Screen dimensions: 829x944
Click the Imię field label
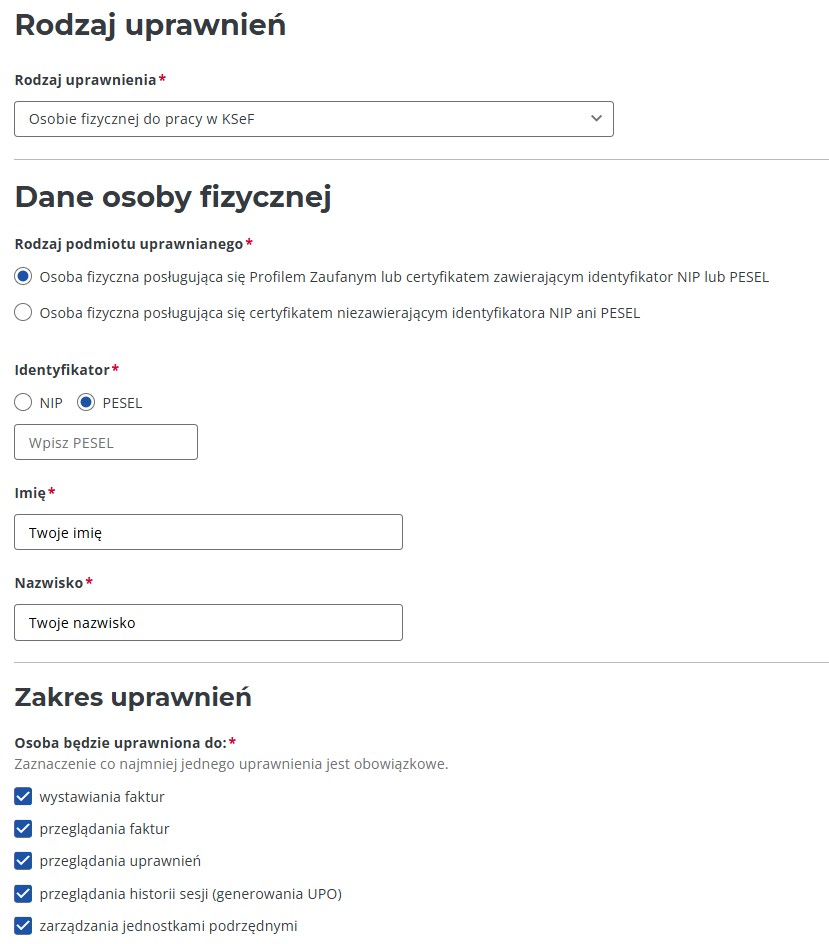point(30,493)
